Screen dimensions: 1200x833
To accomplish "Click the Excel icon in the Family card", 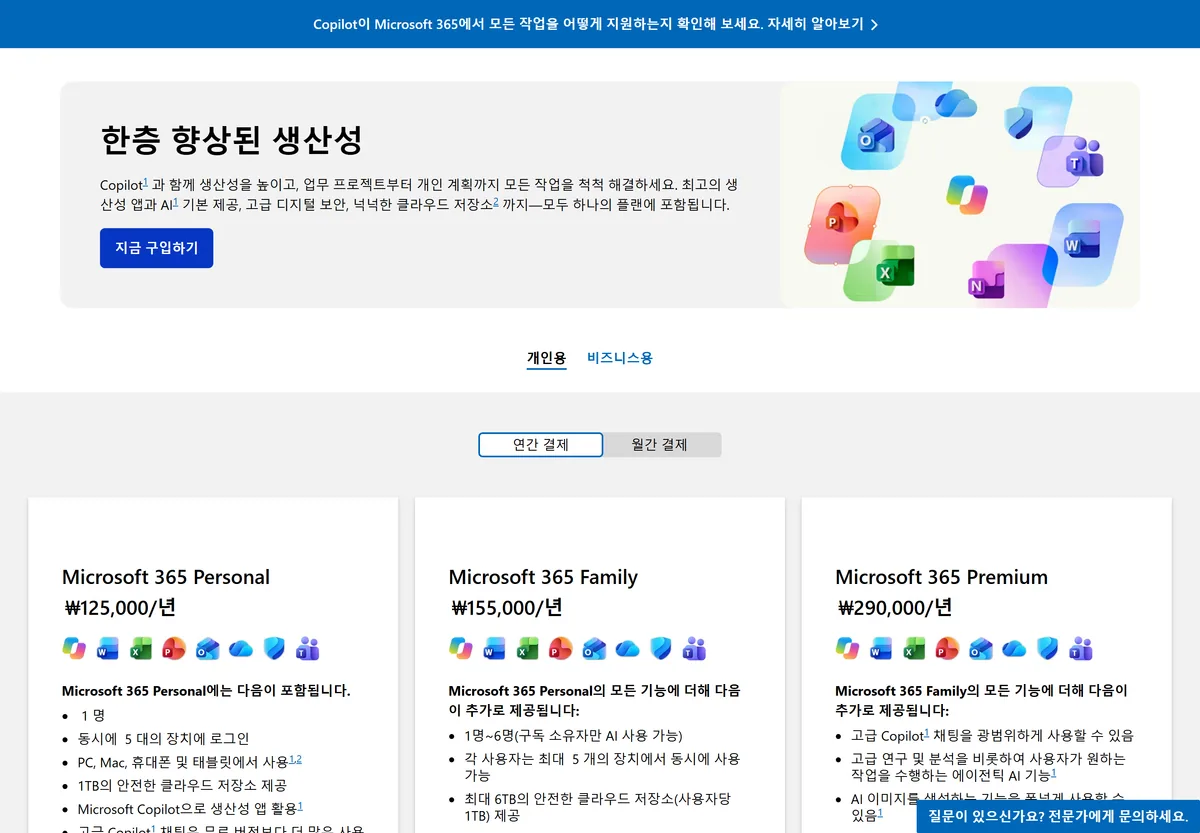I will click(527, 648).
